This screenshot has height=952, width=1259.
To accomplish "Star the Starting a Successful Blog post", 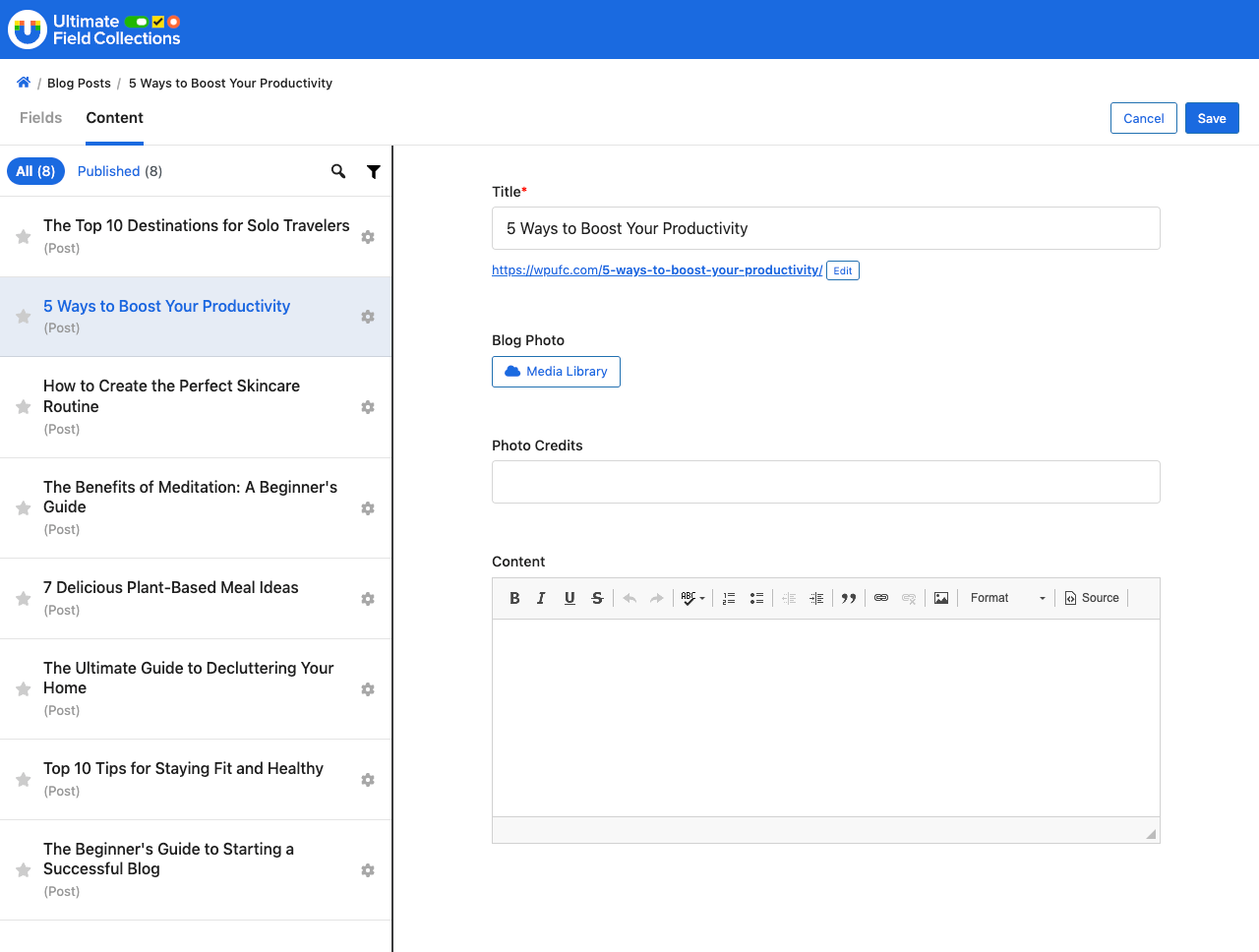I will [x=24, y=870].
